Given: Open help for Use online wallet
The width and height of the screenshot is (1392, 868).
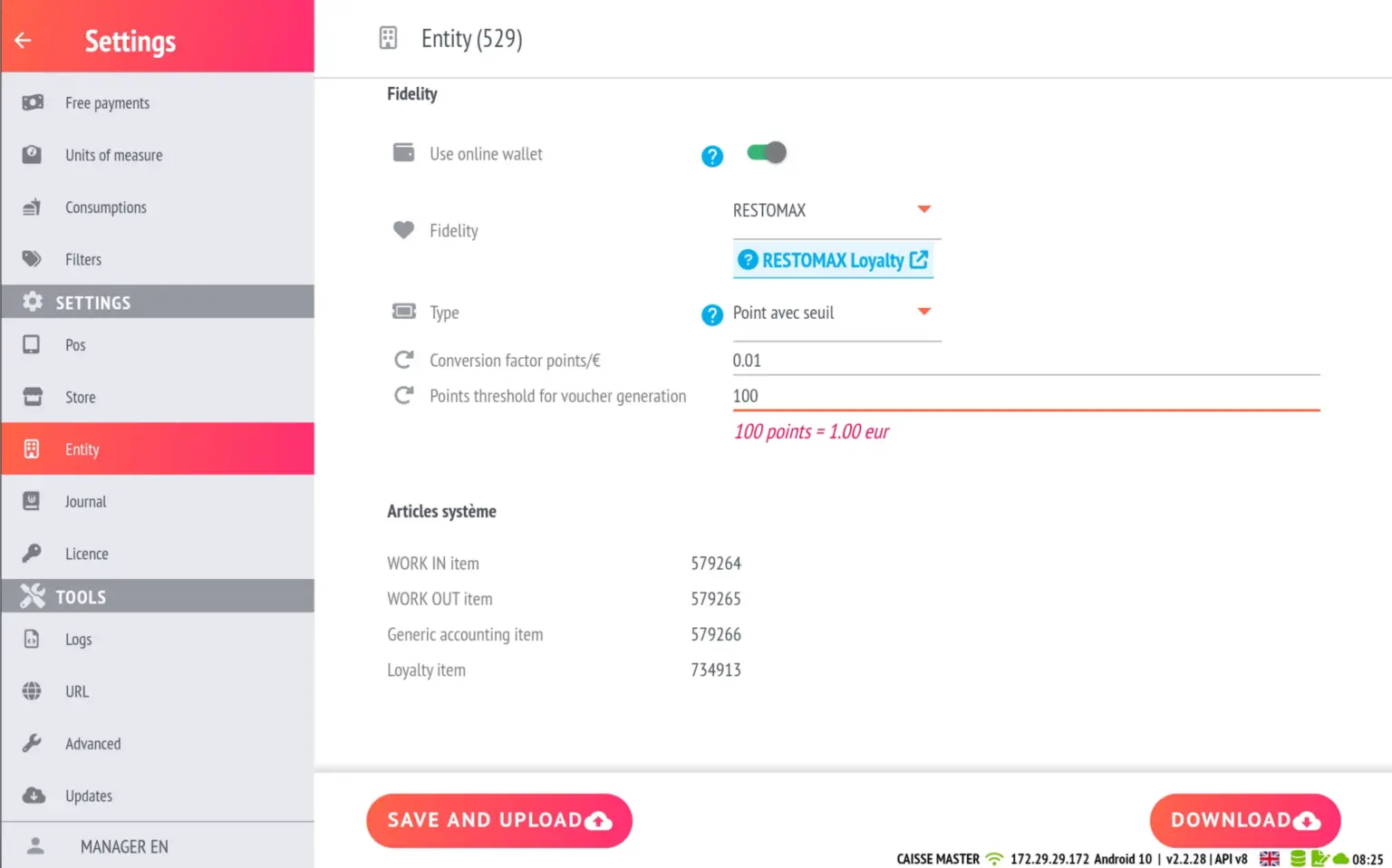Looking at the screenshot, I should click(x=712, y=157).
